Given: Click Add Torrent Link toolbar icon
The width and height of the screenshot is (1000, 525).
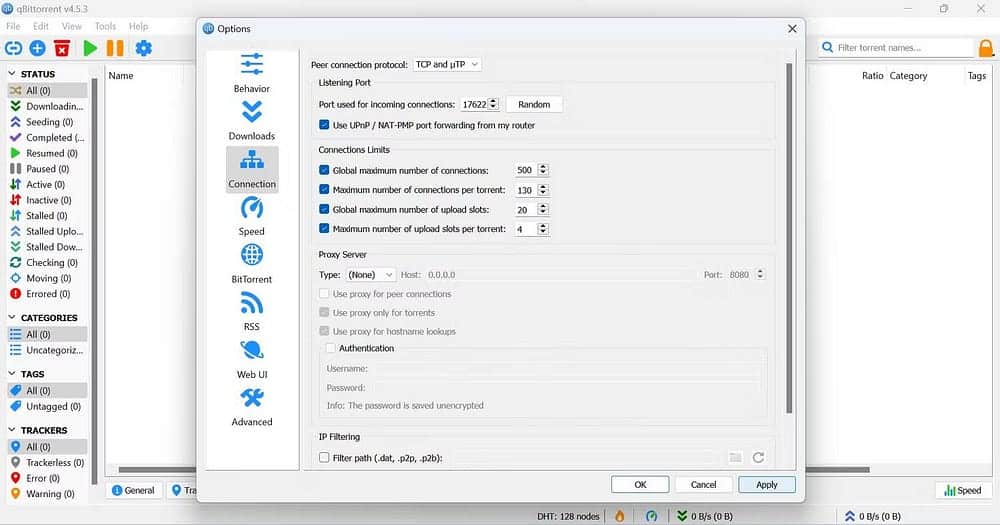Looking at the screenshot, I should coord(13,48).
